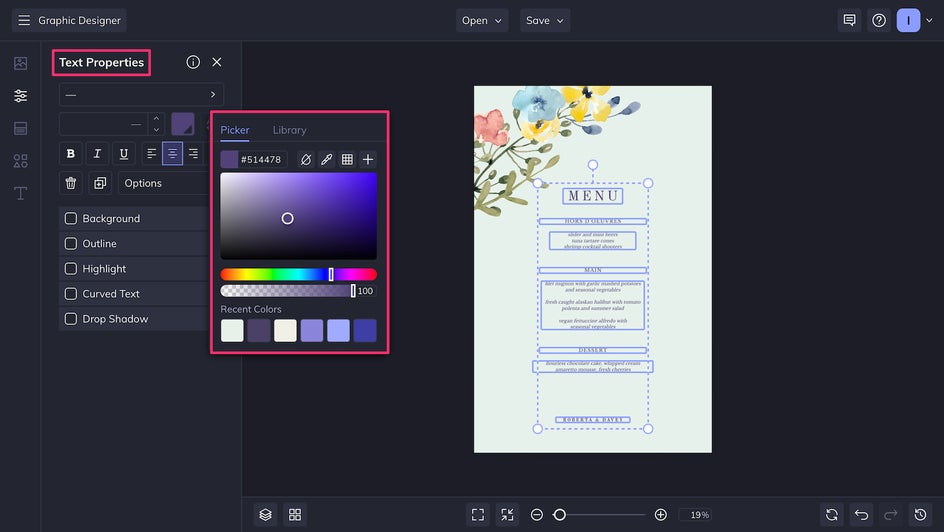Viewport: 944px width, 532px height.
Task: Select the dark purple recent color
Action: click(259, 330)
